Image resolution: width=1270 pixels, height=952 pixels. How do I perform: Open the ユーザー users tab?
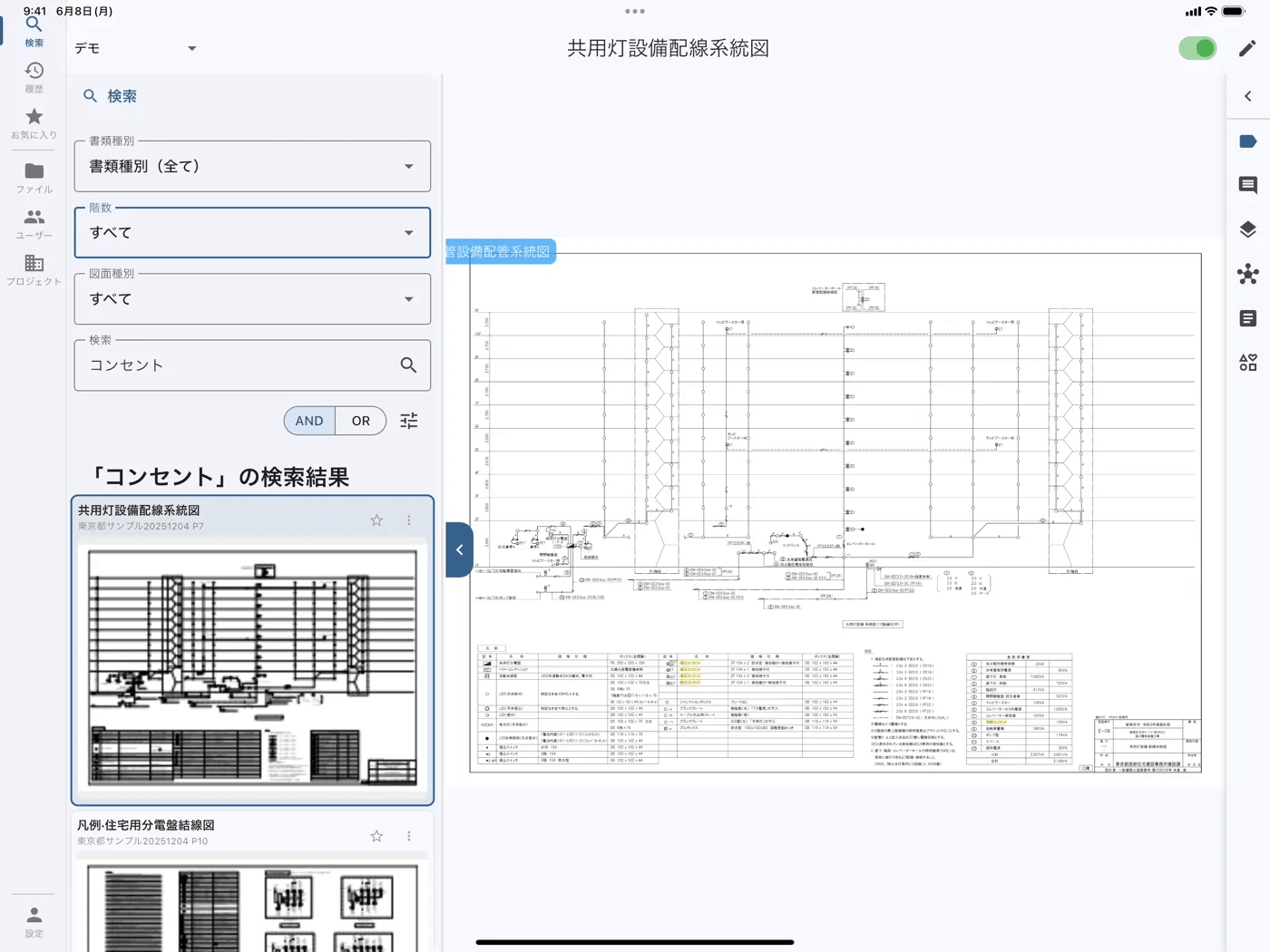(34, 224)
